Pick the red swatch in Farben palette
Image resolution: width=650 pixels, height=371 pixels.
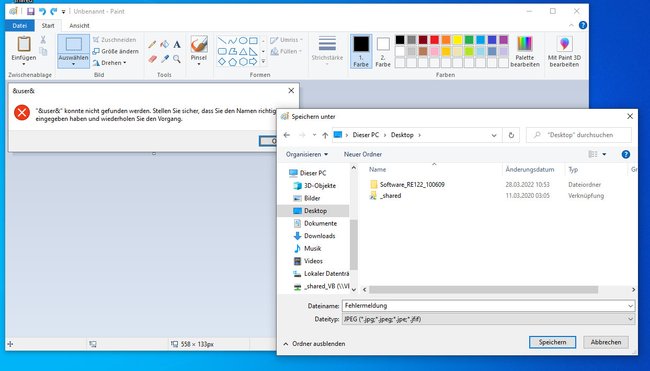[434, 40]
